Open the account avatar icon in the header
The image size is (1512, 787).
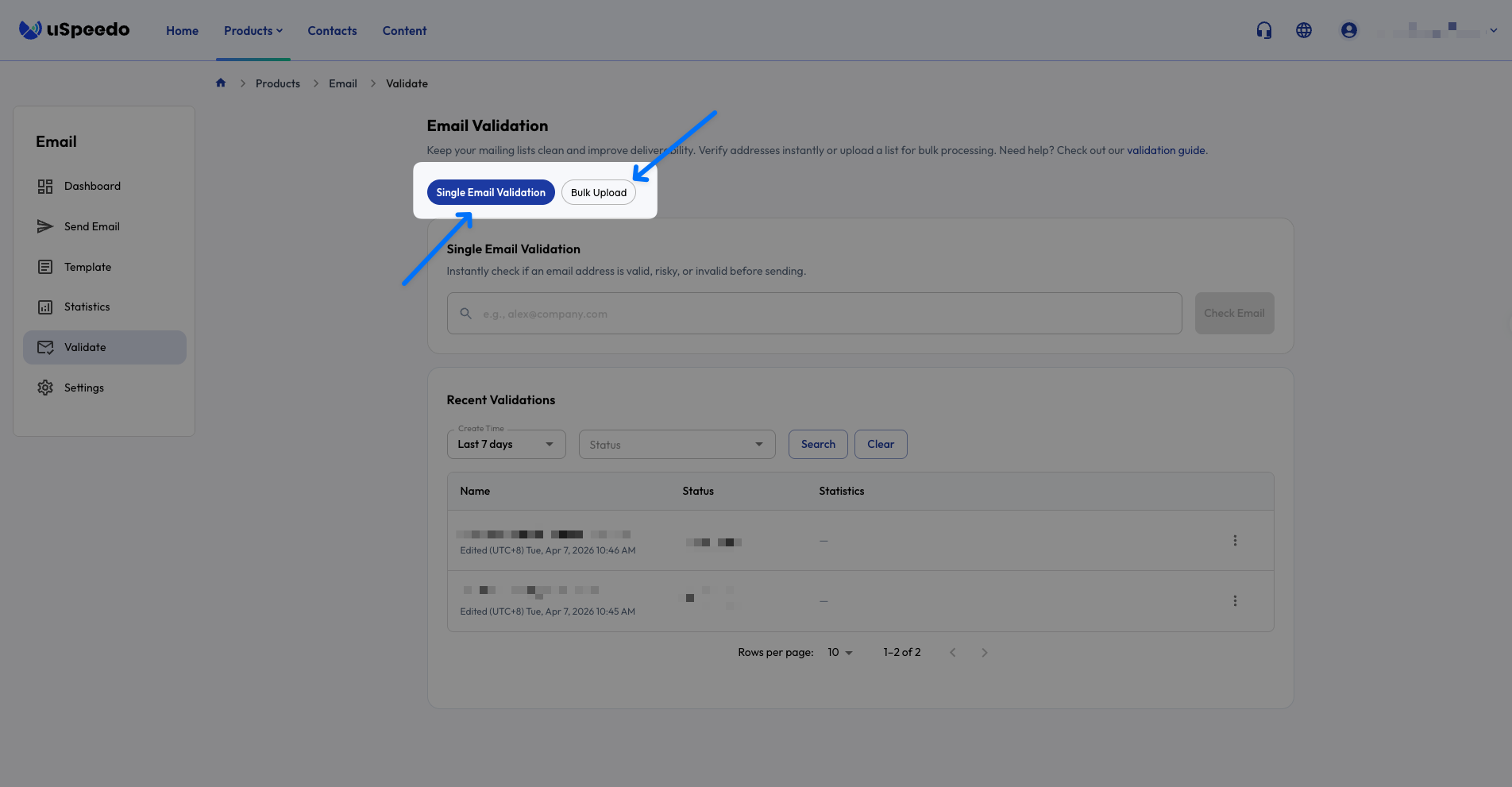(x=1348, y=29)
